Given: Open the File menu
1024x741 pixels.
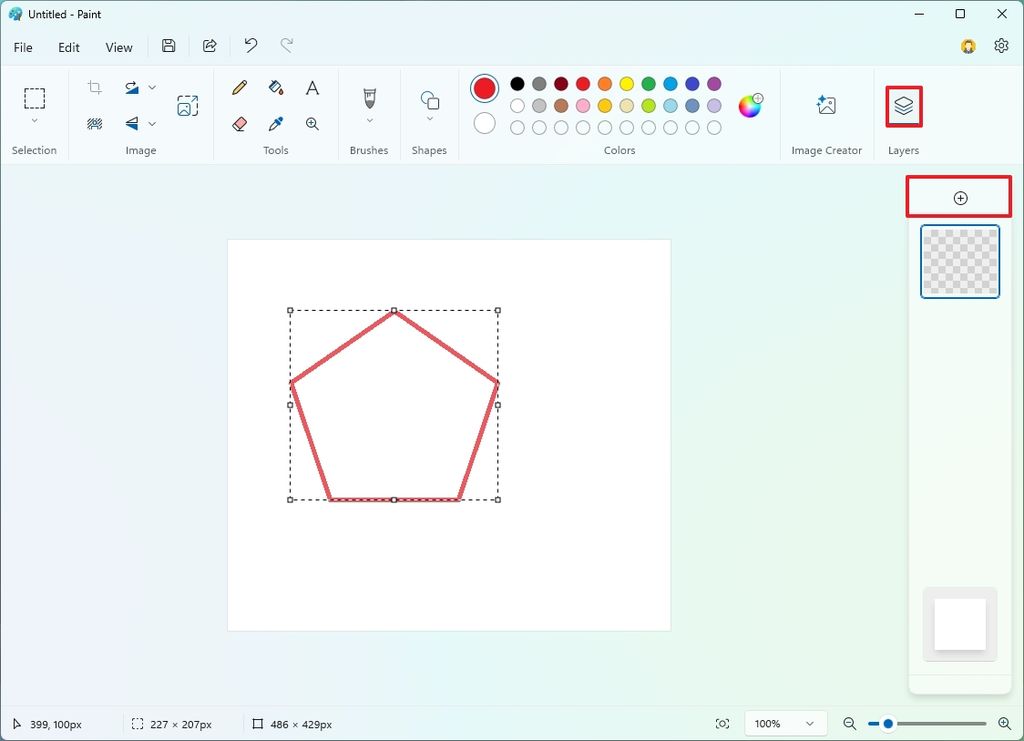Looking at the screenshot, I should click(x=22, y=47).
